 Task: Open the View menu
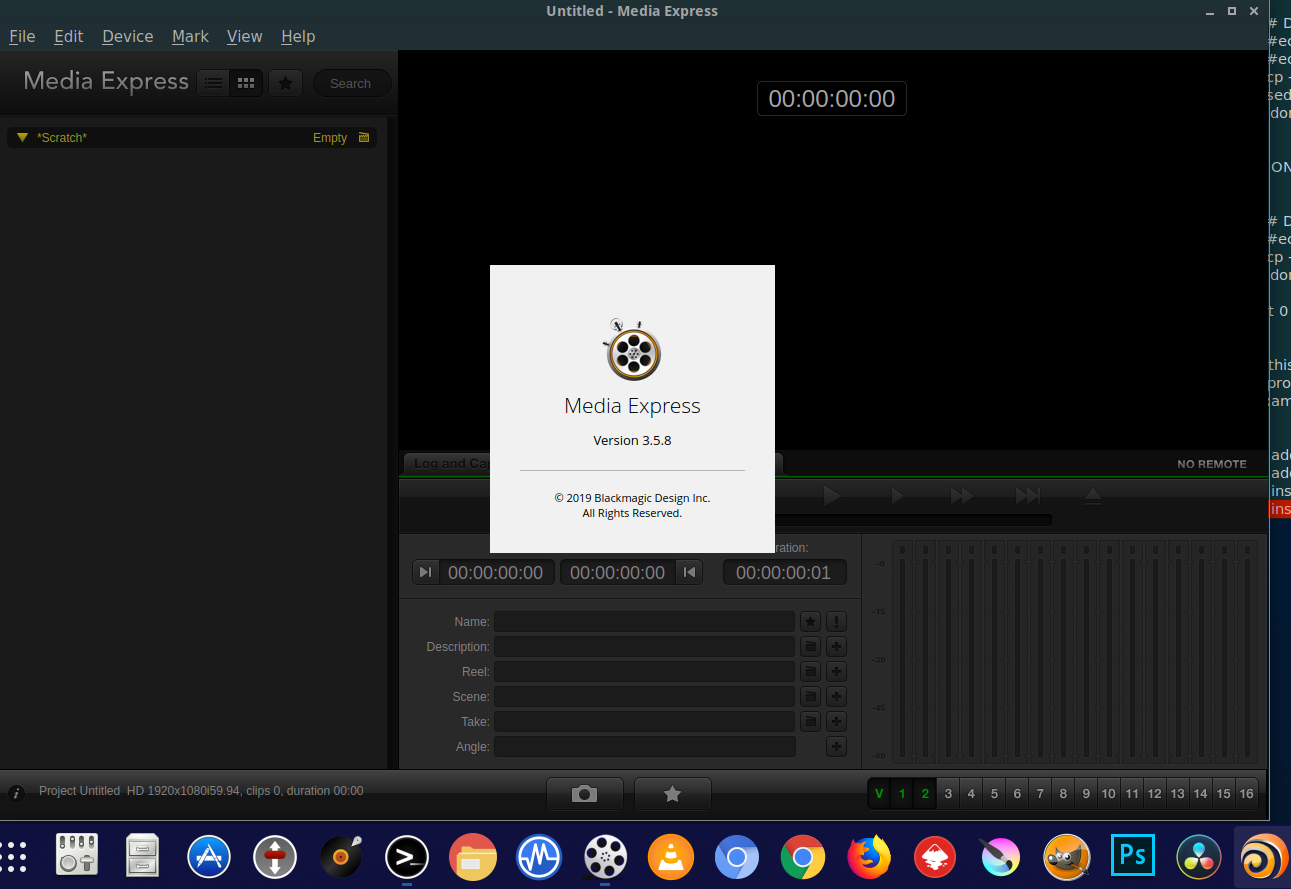click(244, 36)
